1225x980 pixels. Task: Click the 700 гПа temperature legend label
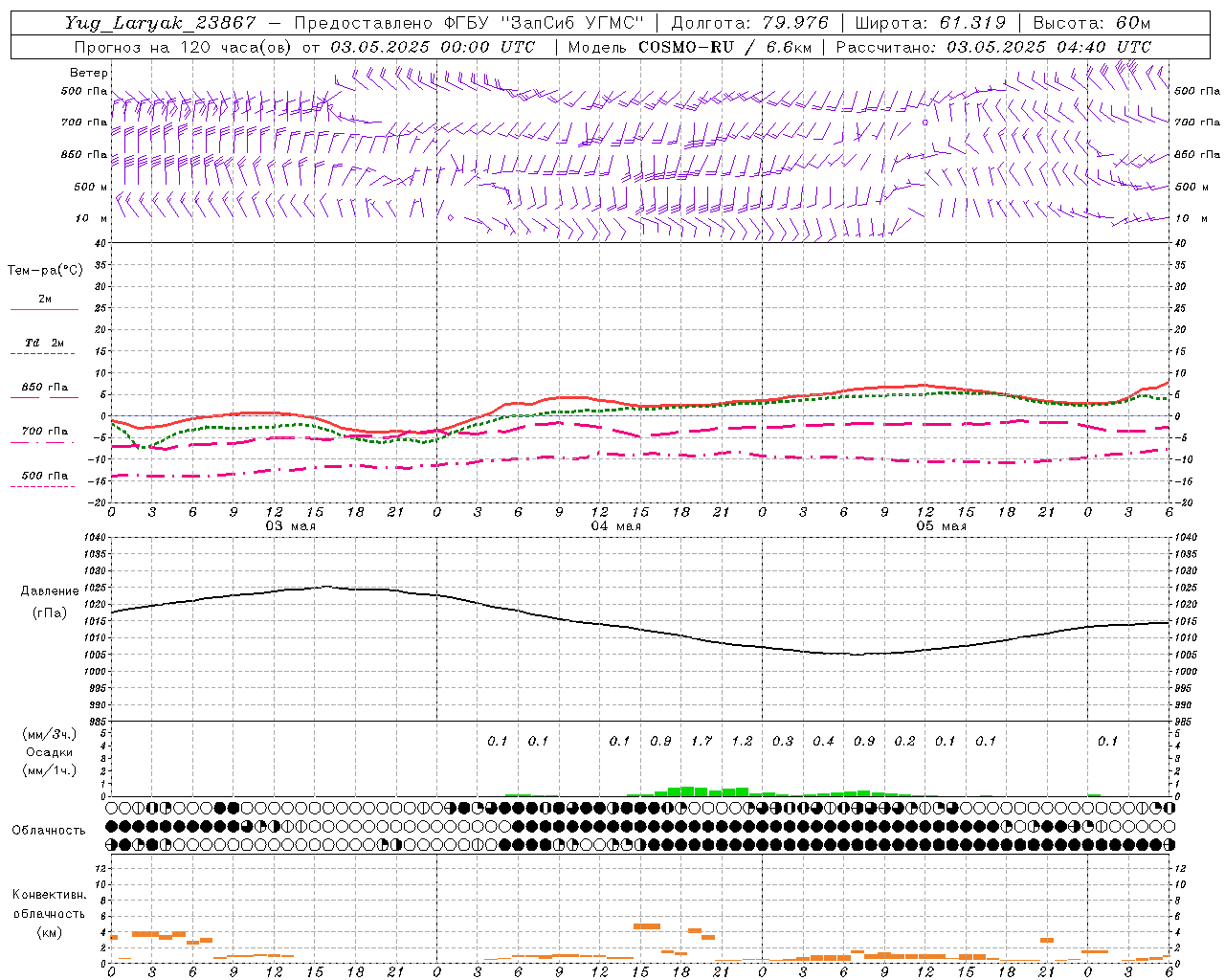click(x=45, y=432)
